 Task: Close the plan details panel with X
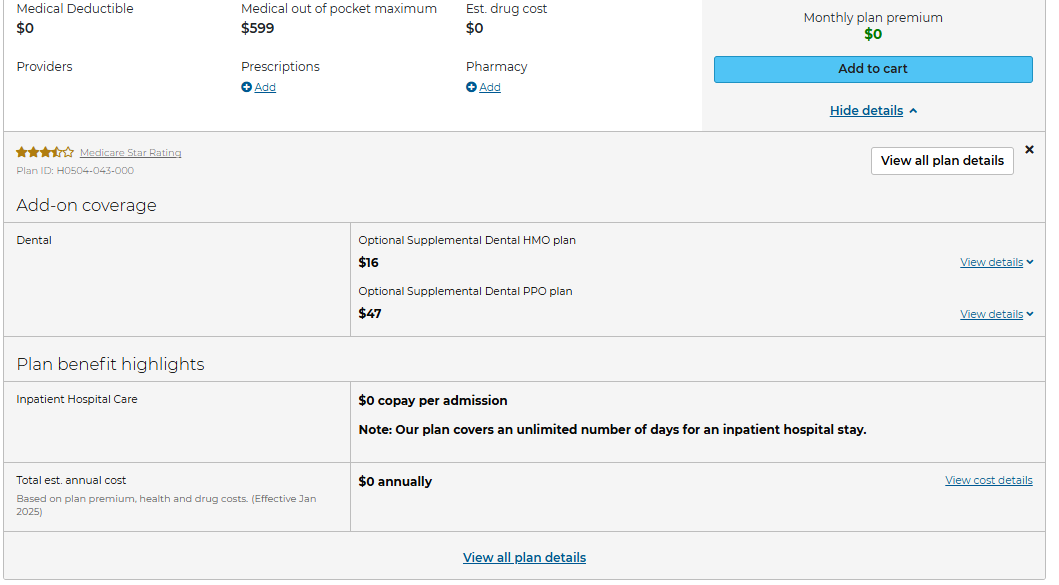click(x=1029, y=149)
